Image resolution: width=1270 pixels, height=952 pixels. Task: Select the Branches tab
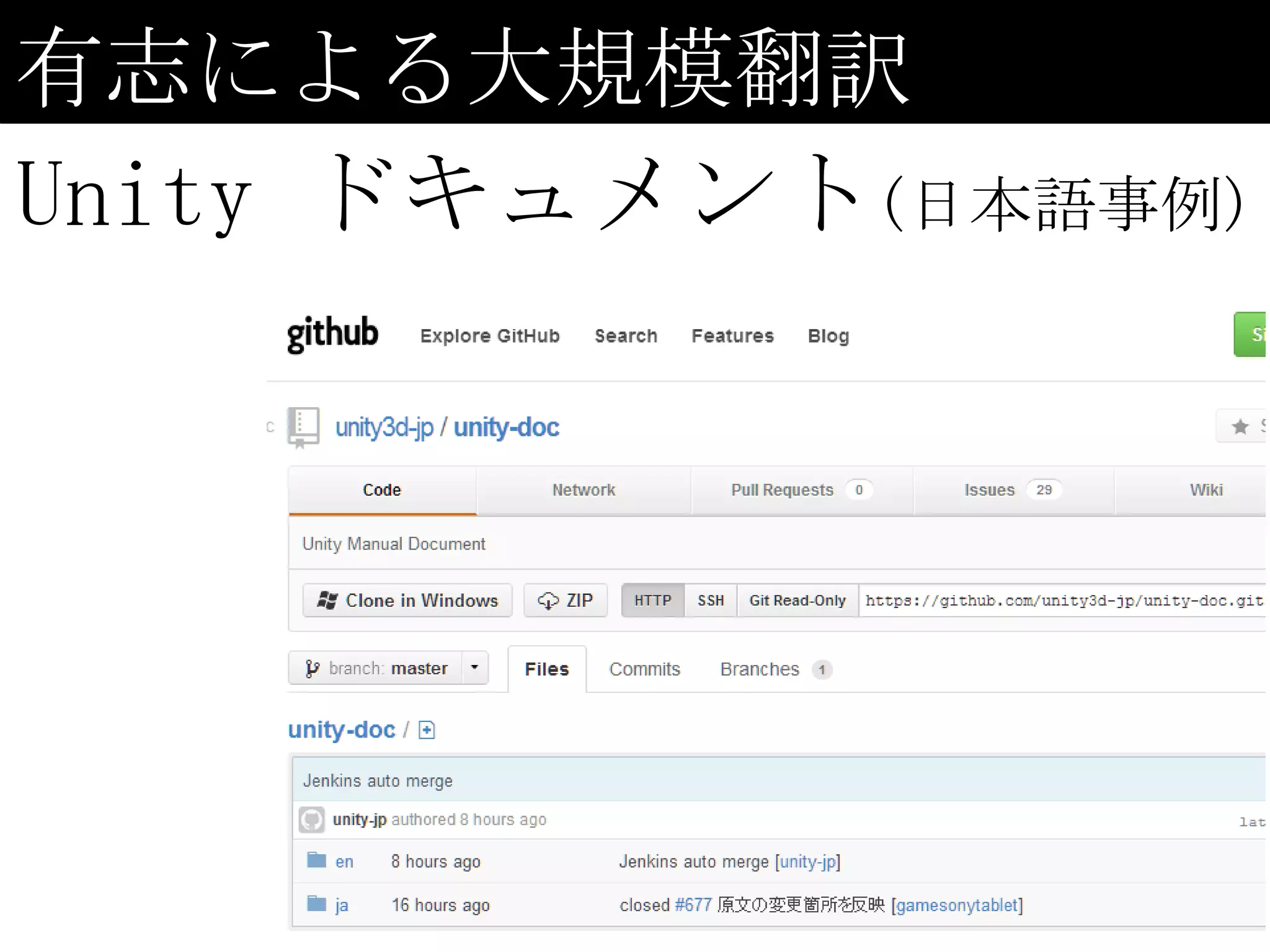pos(776,669)
